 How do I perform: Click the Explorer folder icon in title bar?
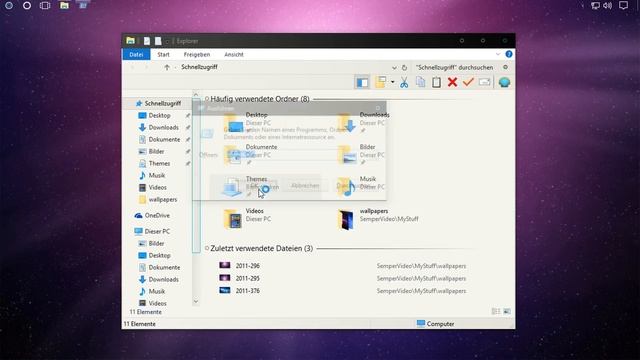130,40
